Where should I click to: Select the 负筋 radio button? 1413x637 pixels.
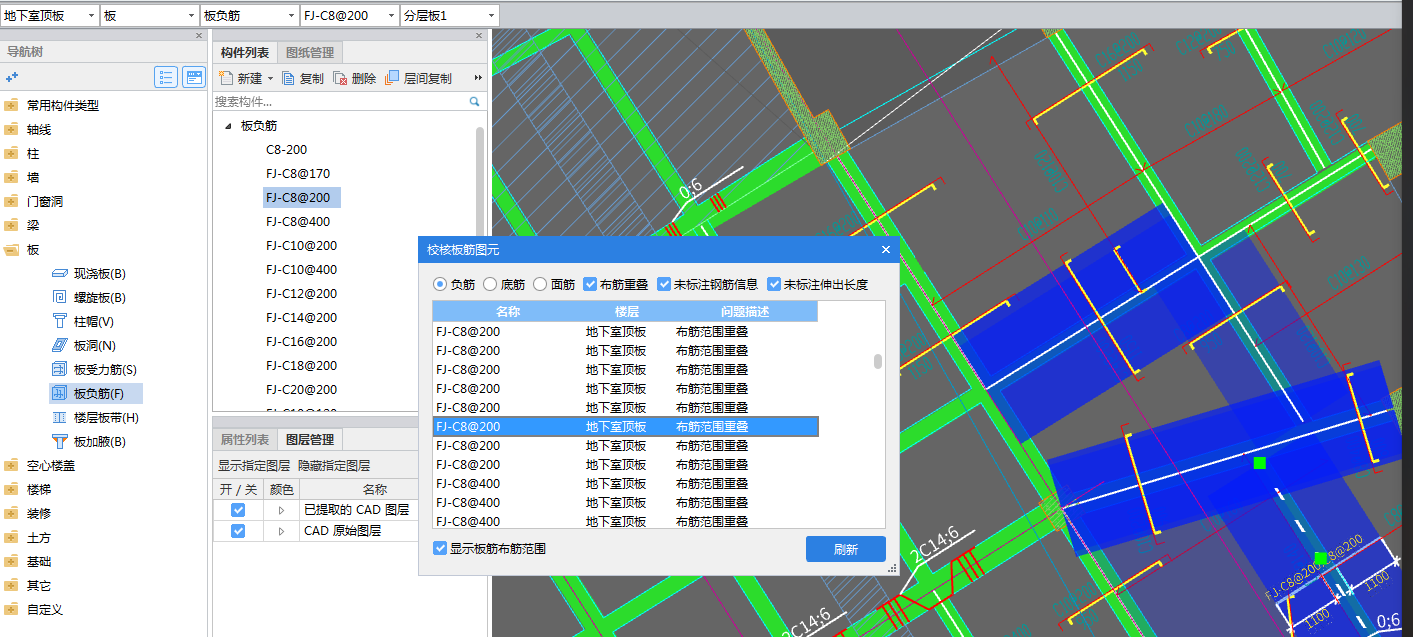point(439,284)
